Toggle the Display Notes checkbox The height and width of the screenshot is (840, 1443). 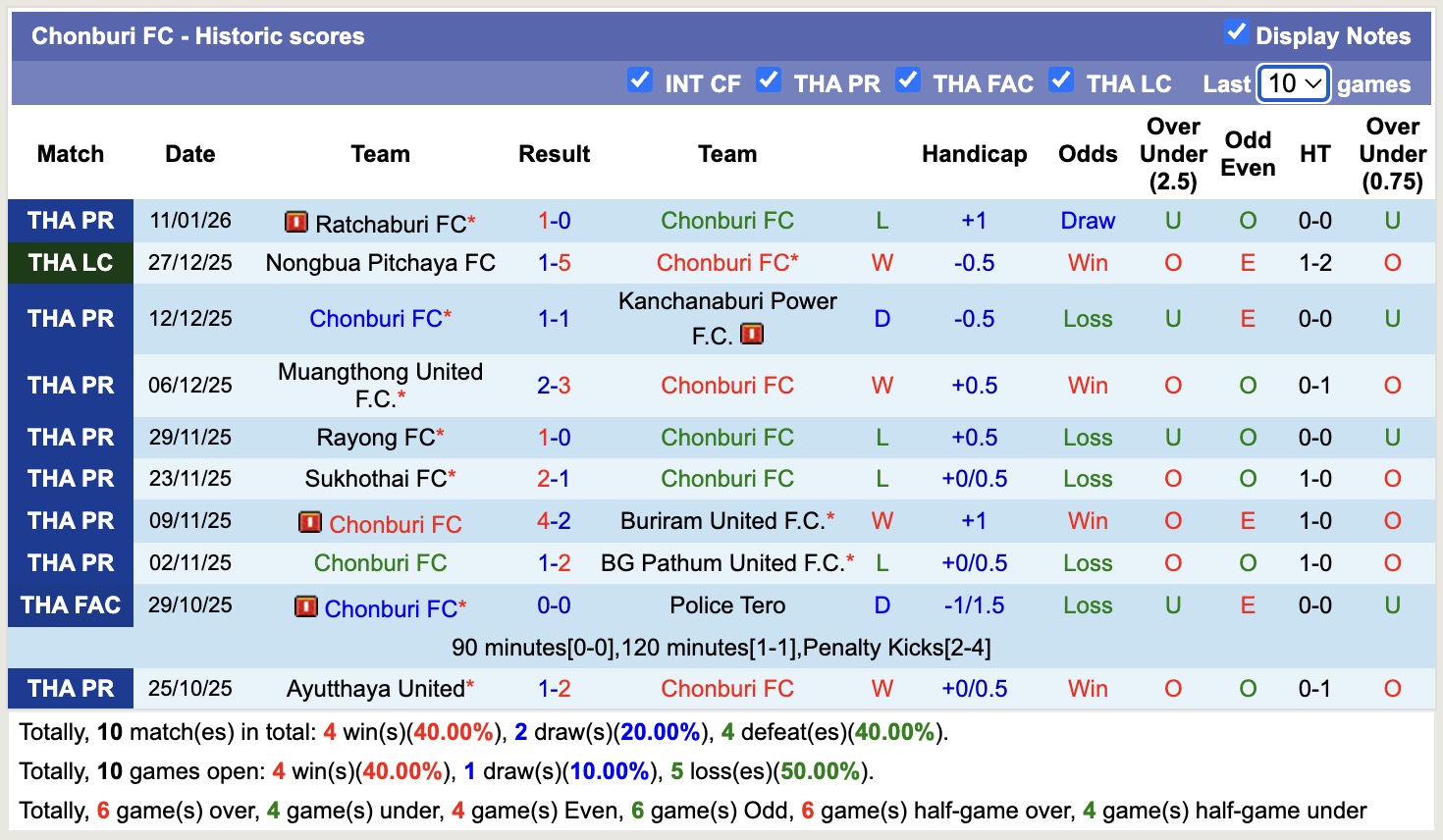(1236, 32)
